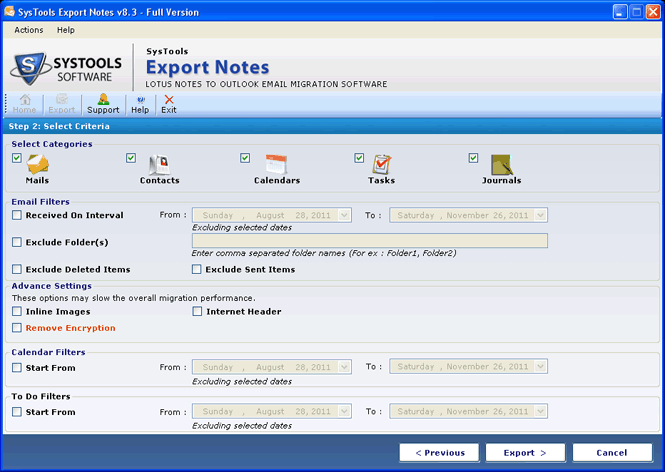Viewport: 665px width, 472px height.
Task: Click the Contacts category icon
Action: click(x=159, y=165)
